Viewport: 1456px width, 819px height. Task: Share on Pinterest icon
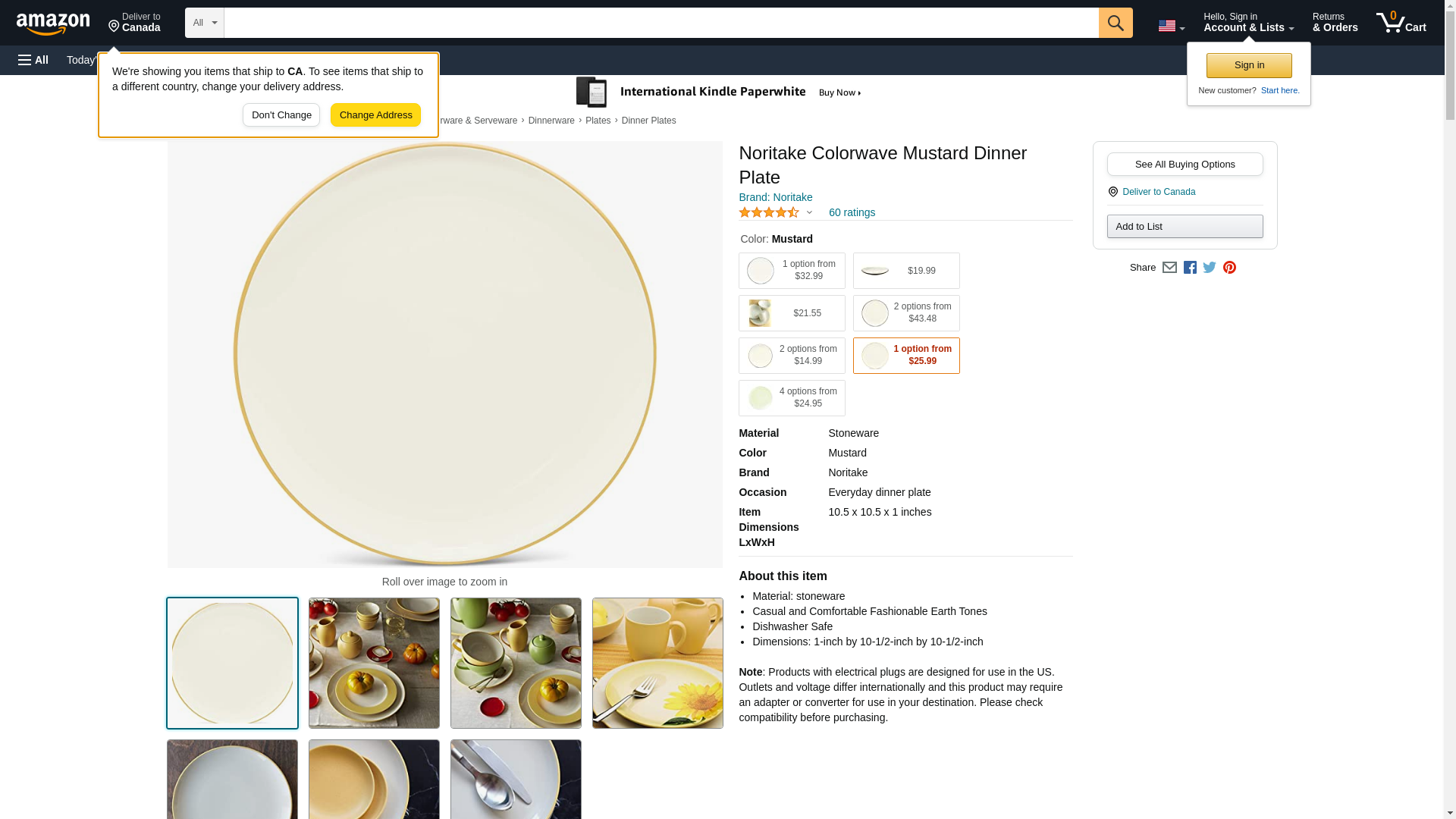tap(1229, 268)
